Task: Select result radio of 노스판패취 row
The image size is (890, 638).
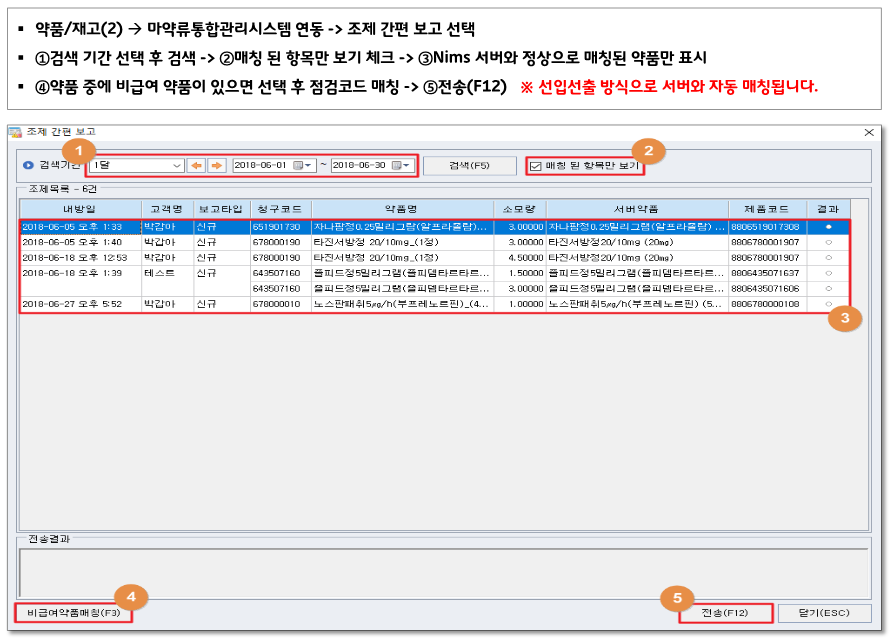Action: (828, 304)
